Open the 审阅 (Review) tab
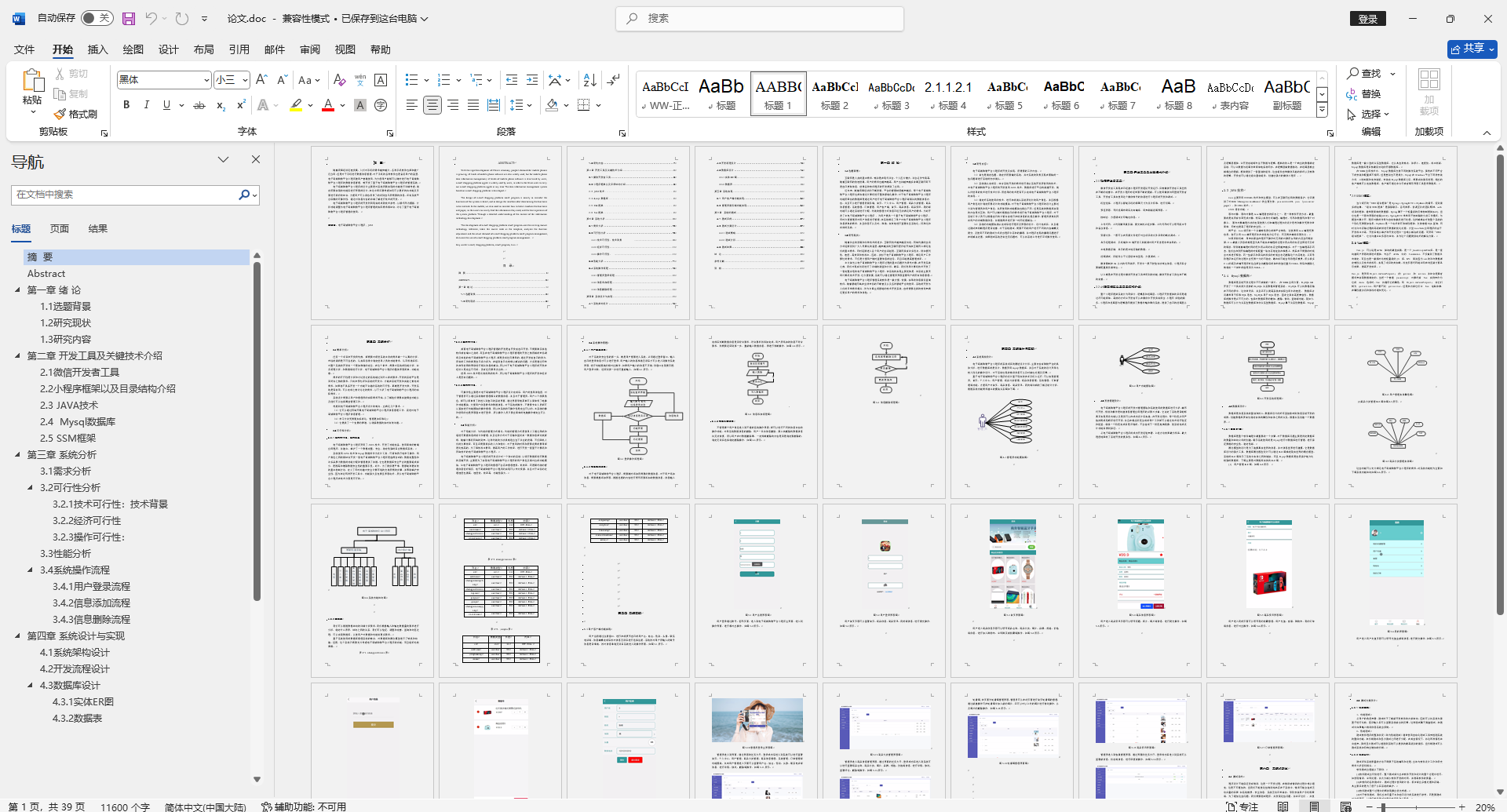The width and height of the screenshot is (1507, 812). pyautogui.click(x=309, y=49)
